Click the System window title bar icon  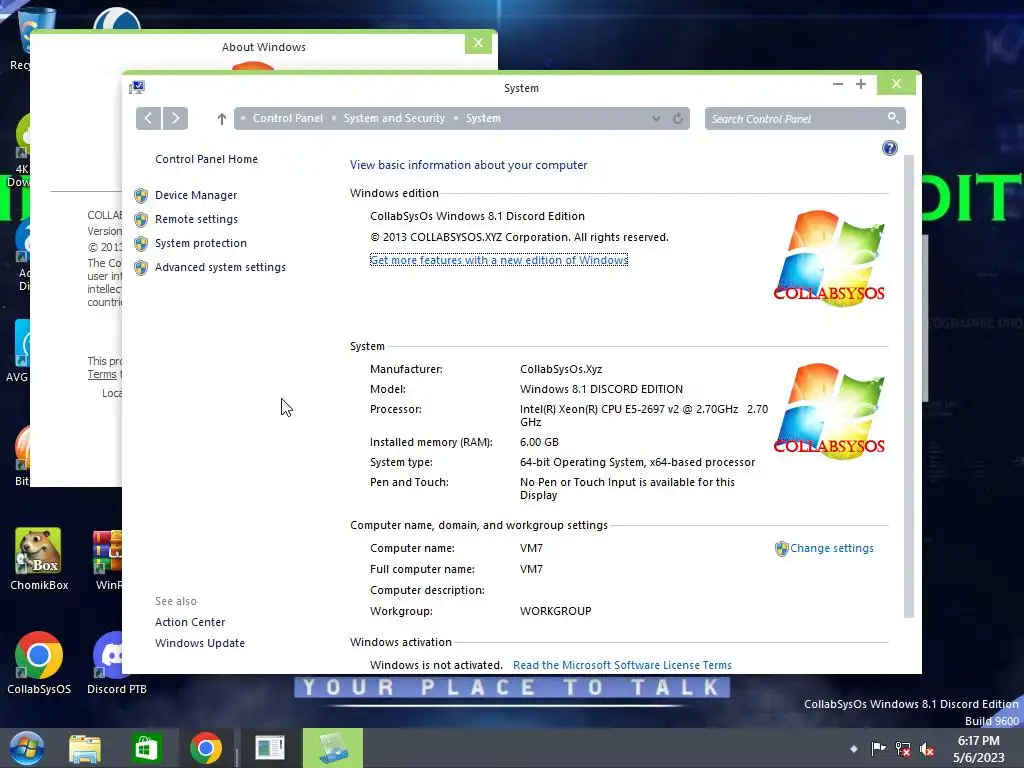[x=136, y=87]
